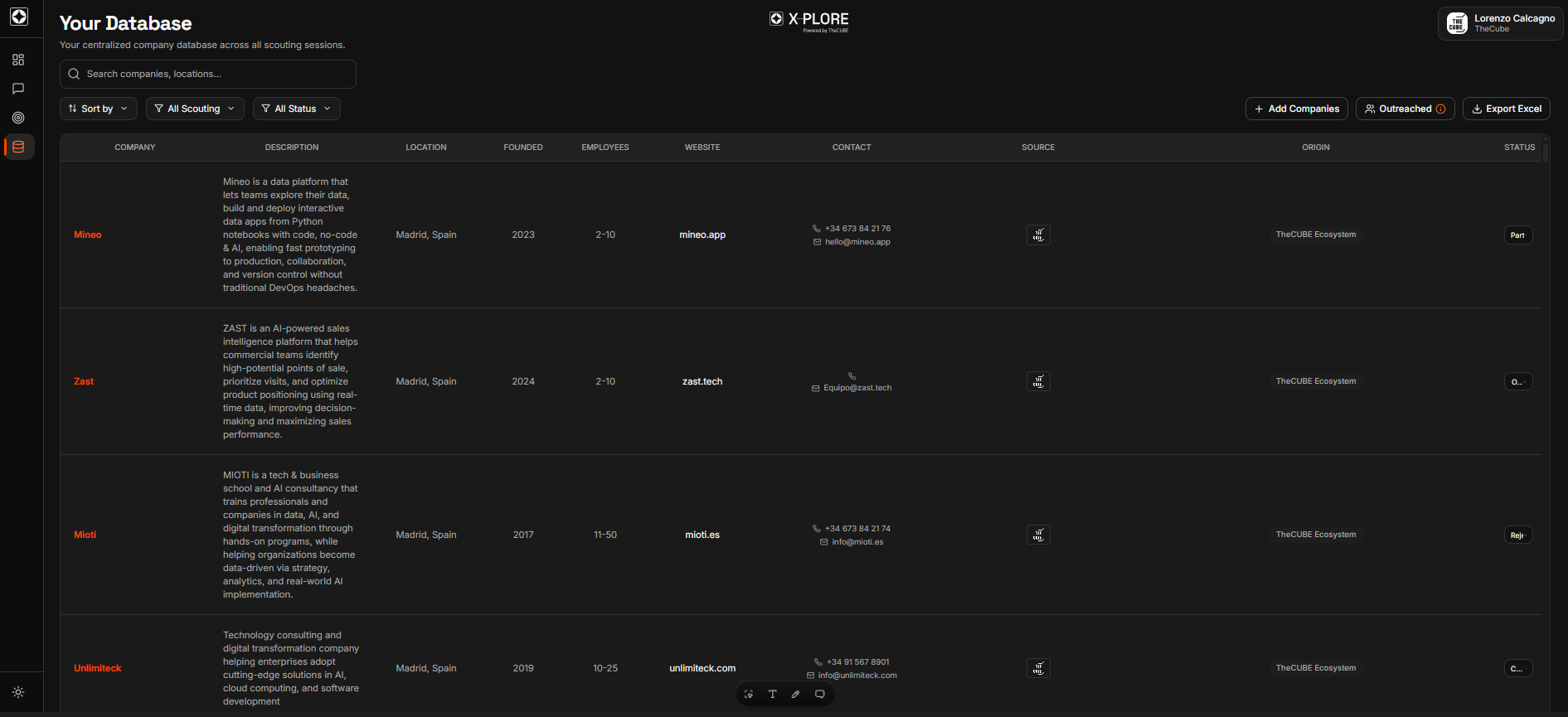Screen dimensions: 1568x717
Task: Click the TheCube avatar next to Lorenzo Calcagno
Action: click(x=1457, y=23)
